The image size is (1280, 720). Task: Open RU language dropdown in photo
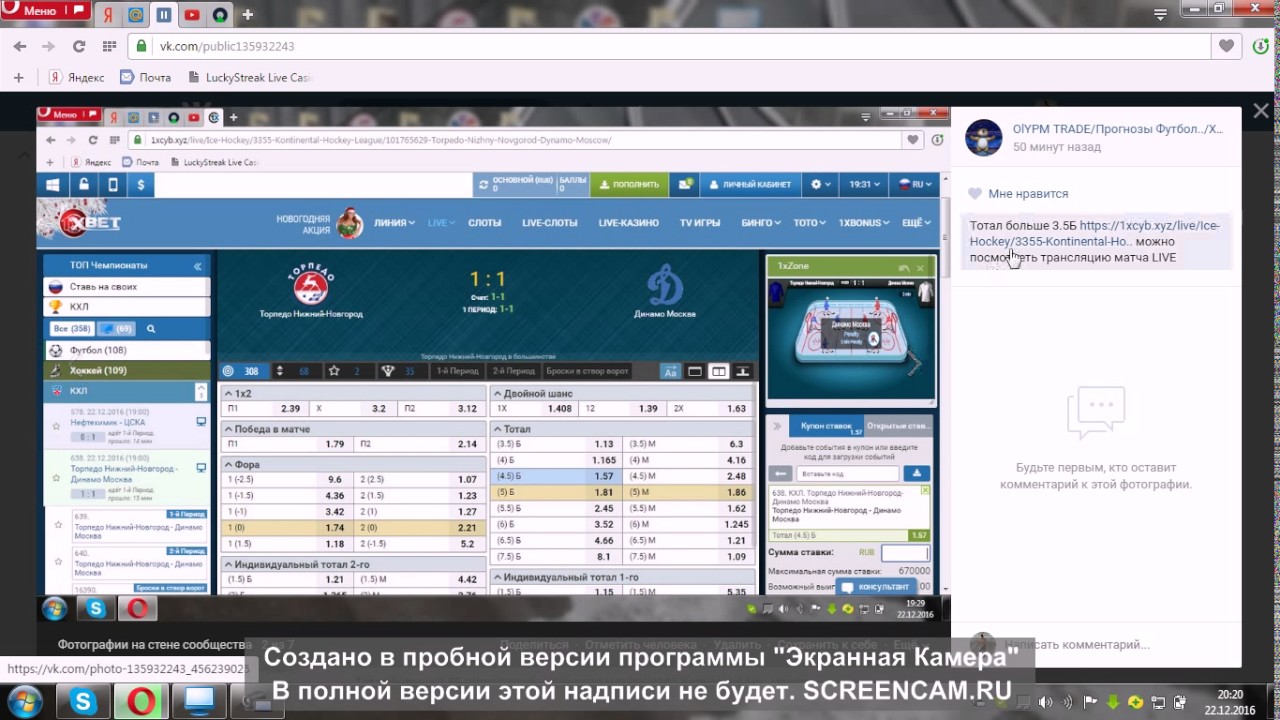(x=914, y=184)
